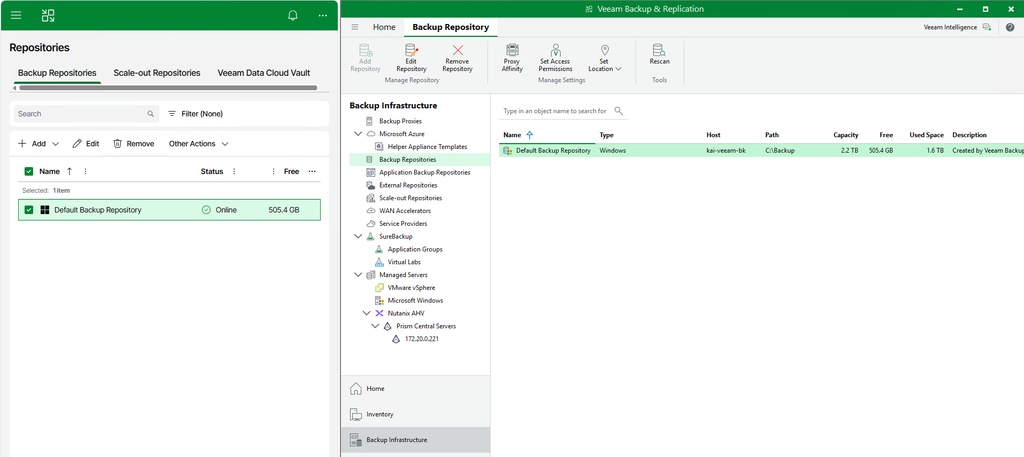Open Name column options menu
Screen dimensions: 1024x457
click(85, 172)
